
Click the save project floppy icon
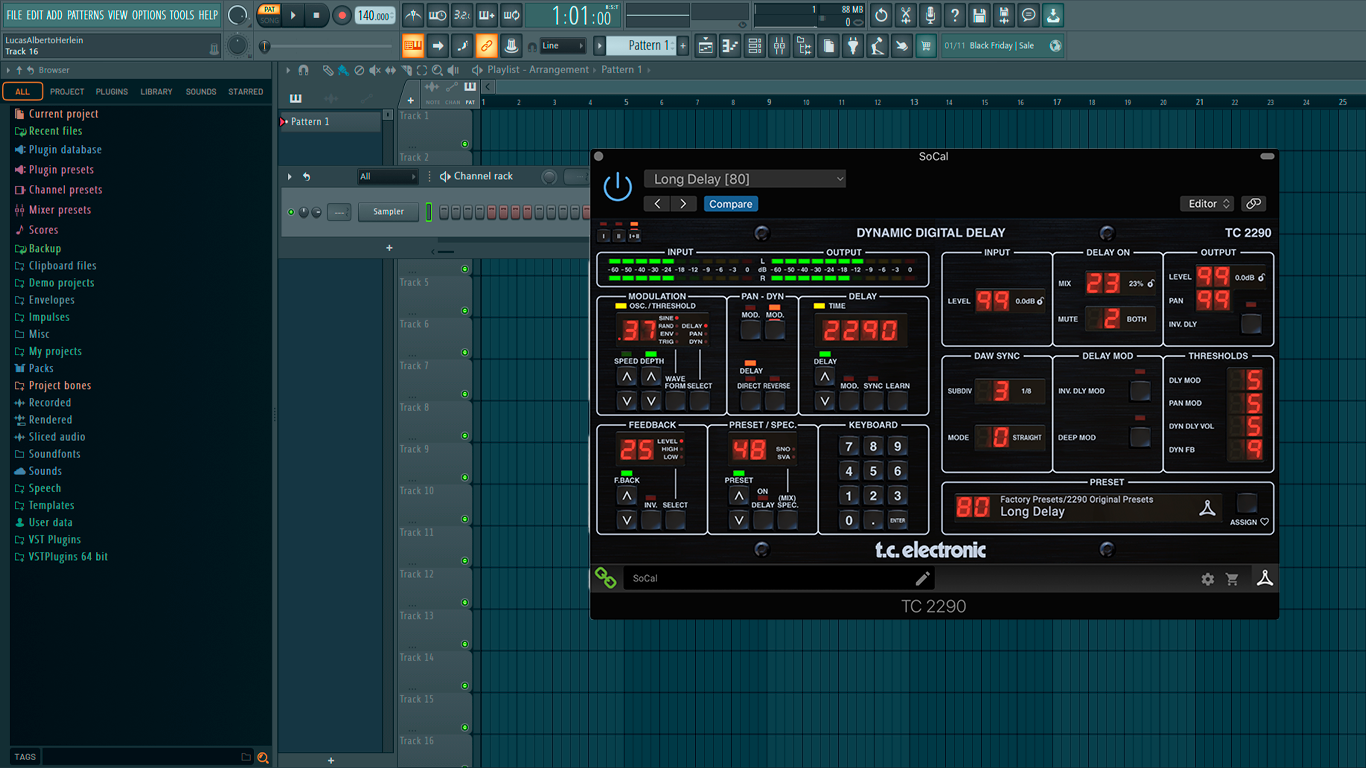tap(979, 15)
